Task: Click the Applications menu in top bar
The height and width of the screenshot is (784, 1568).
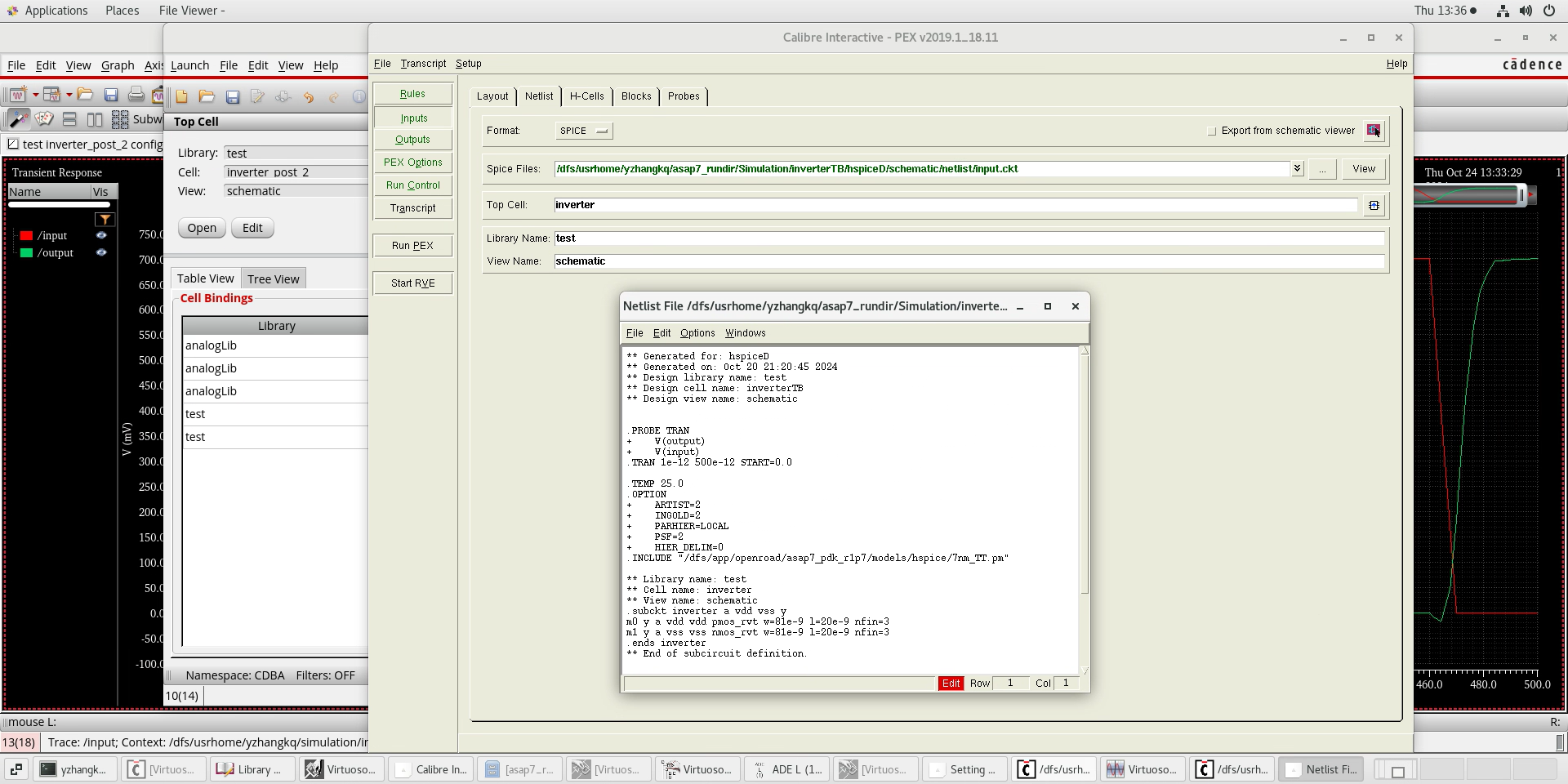Action: (x=56, y=11)
